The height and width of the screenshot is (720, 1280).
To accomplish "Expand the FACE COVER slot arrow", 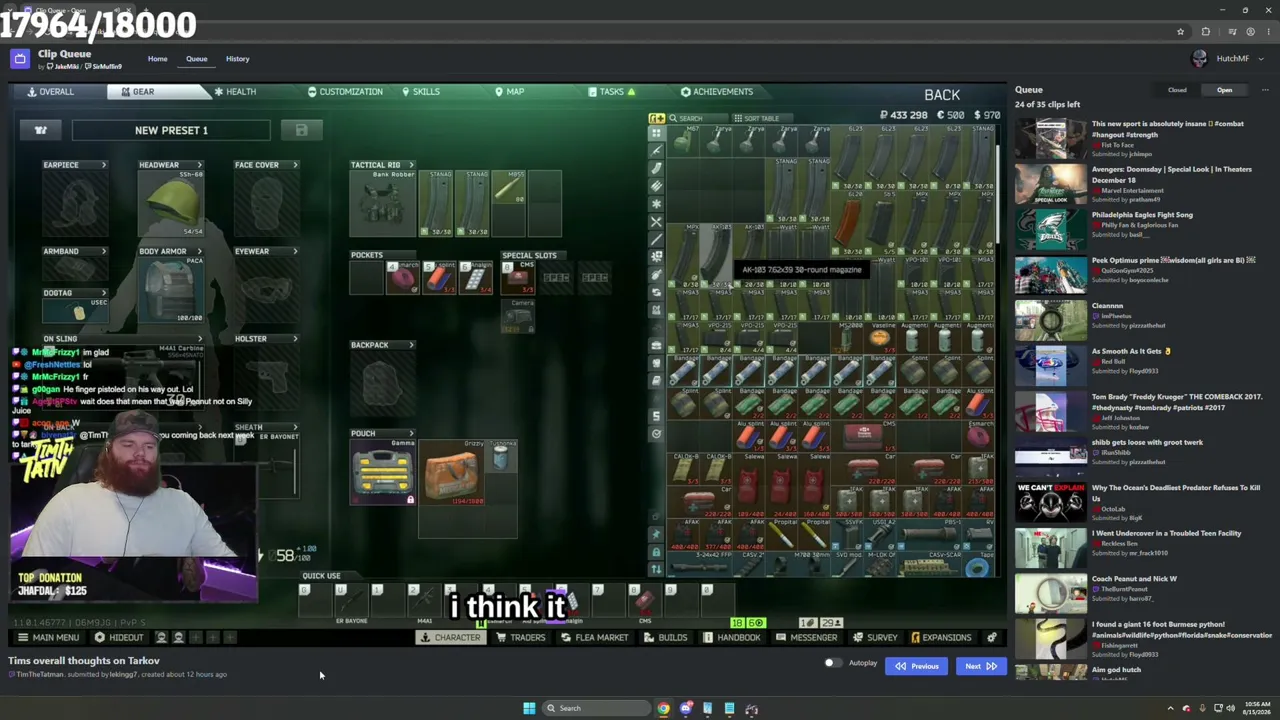I will pos(295,165).
